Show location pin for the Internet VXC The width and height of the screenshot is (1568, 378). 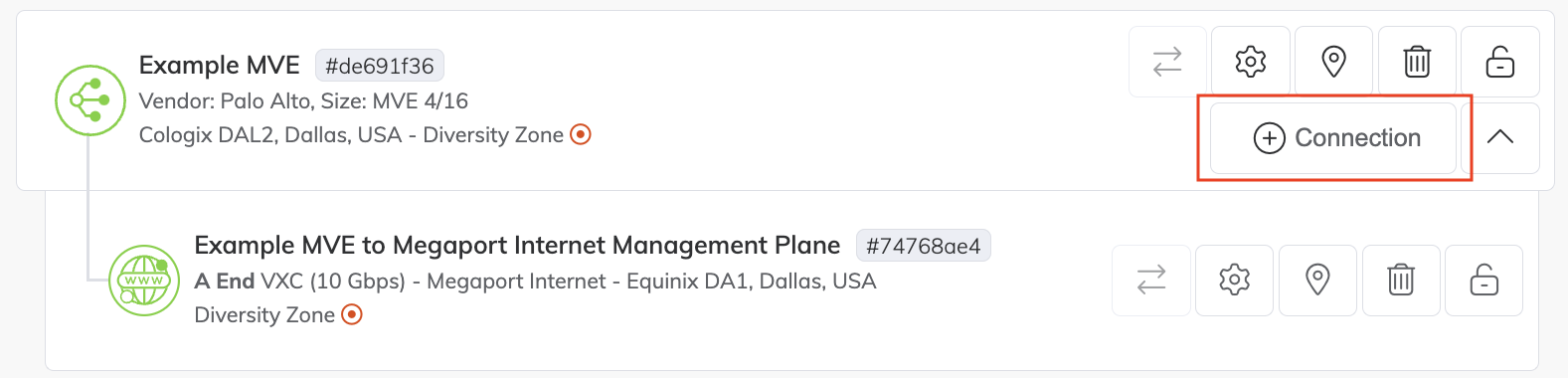(x=1317, y=280)
